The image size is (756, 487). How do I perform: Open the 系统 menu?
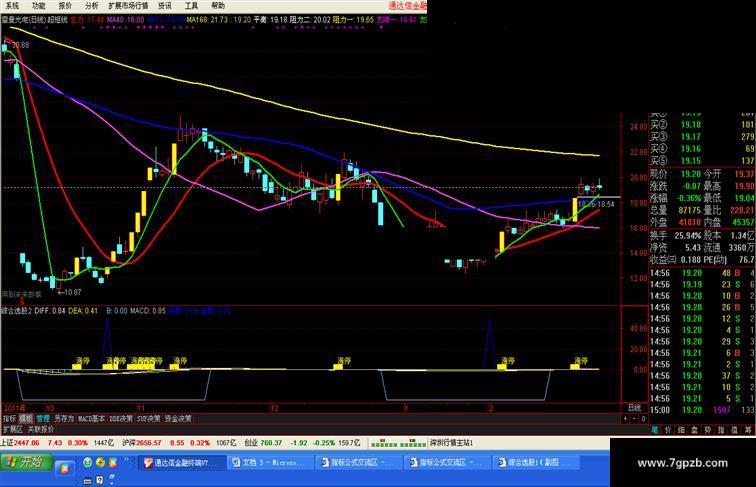pyautogui.click(x=12, y=6)
